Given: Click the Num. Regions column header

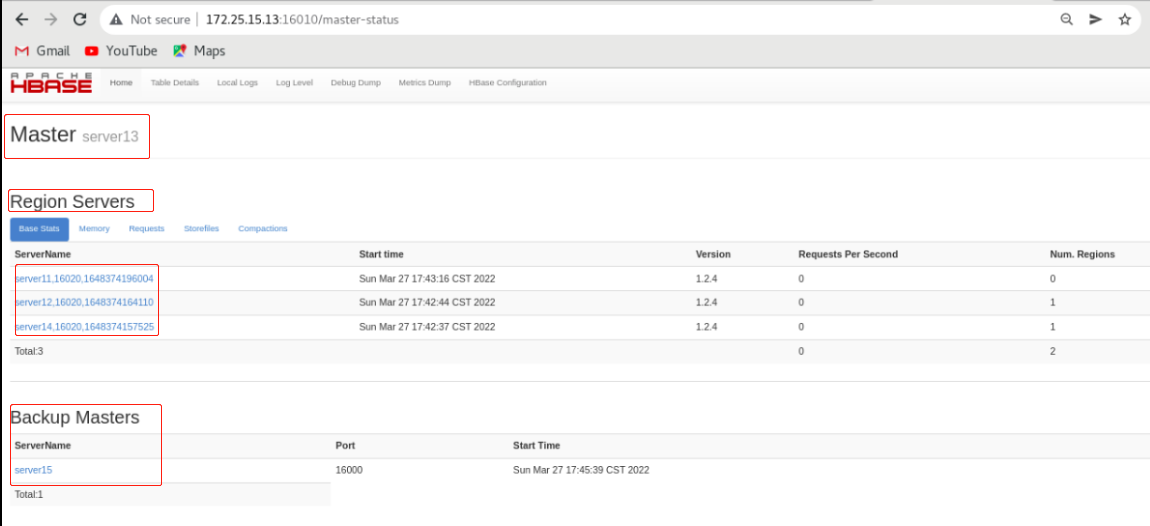Looking at the screenshot, I should [x=1083, y=255].
